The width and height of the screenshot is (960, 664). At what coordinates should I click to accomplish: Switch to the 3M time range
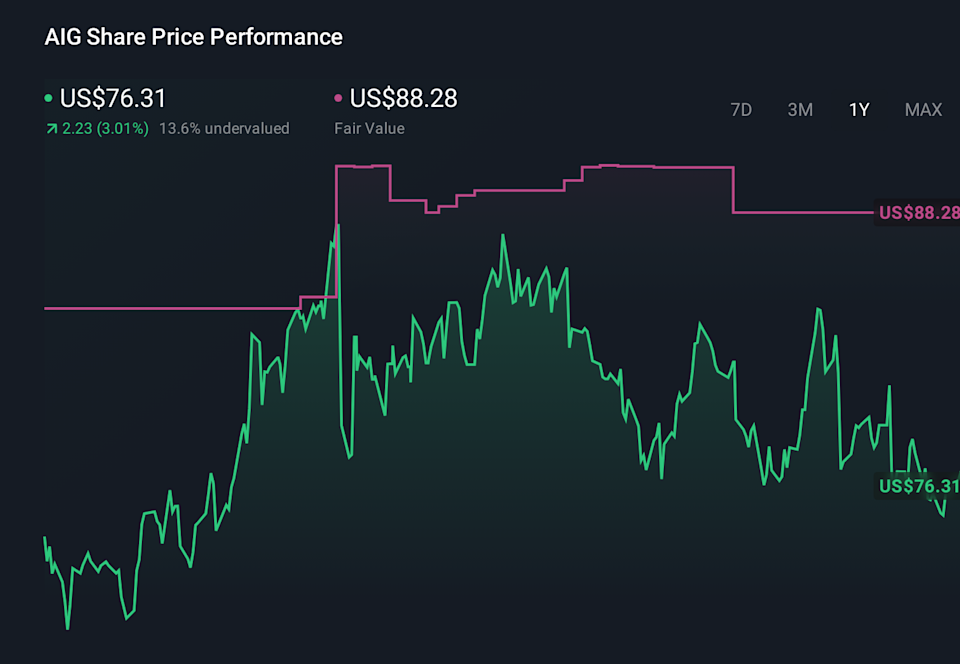[800, 110]
